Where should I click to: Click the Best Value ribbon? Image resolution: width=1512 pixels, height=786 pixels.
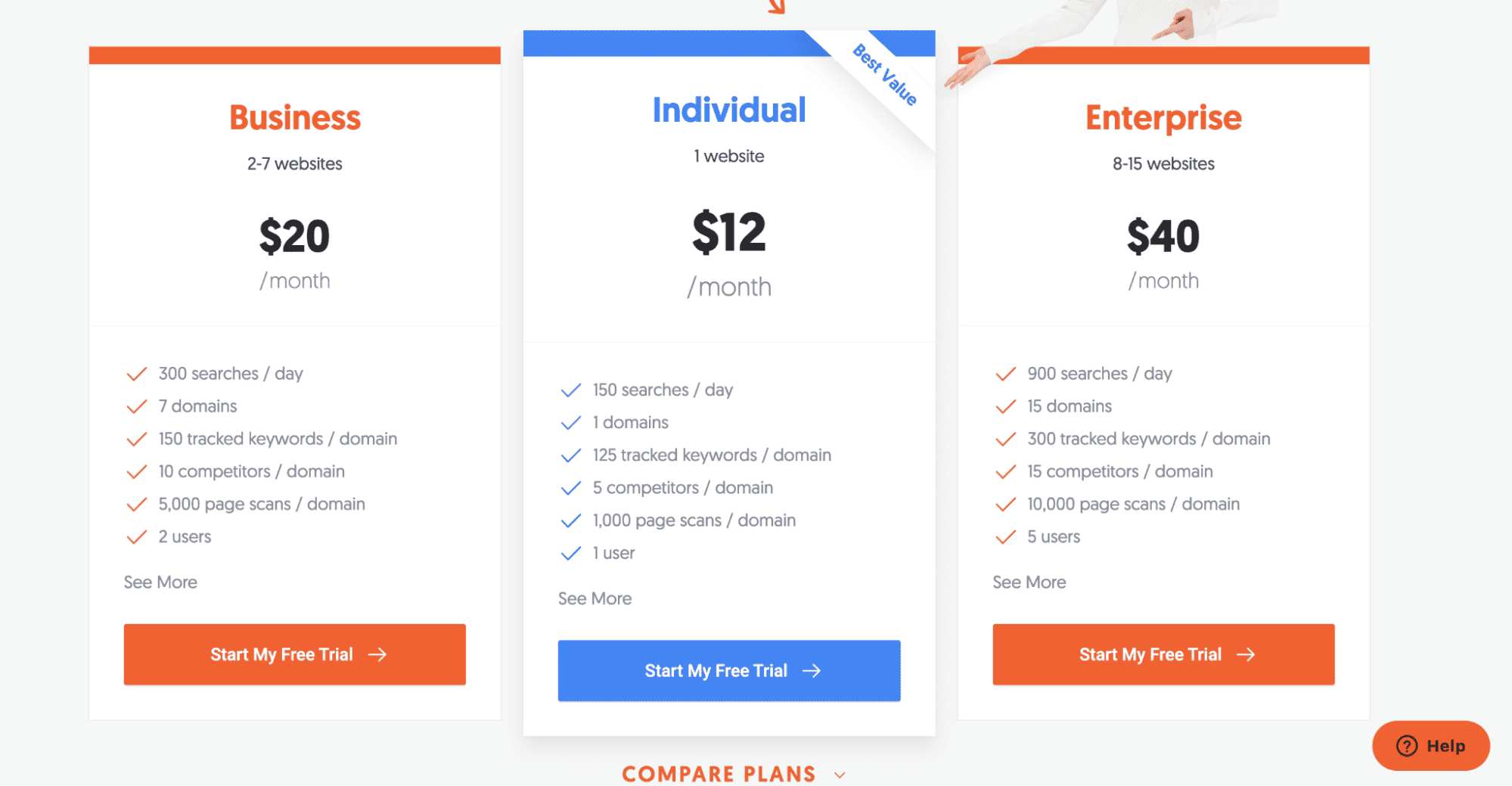pyautogui.click(x=884, y=76)
